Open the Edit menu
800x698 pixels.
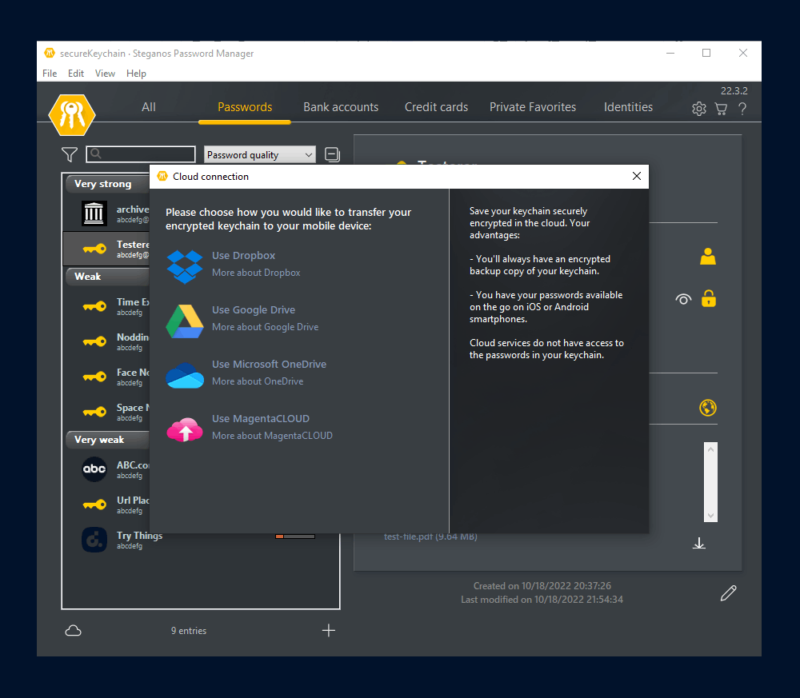click(x=76, y=73)
